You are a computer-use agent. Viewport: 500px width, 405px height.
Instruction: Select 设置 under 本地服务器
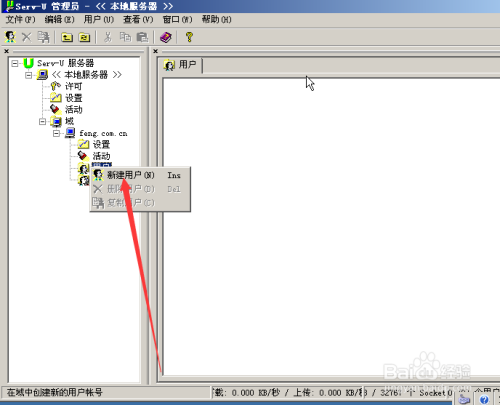coord(74,98)
